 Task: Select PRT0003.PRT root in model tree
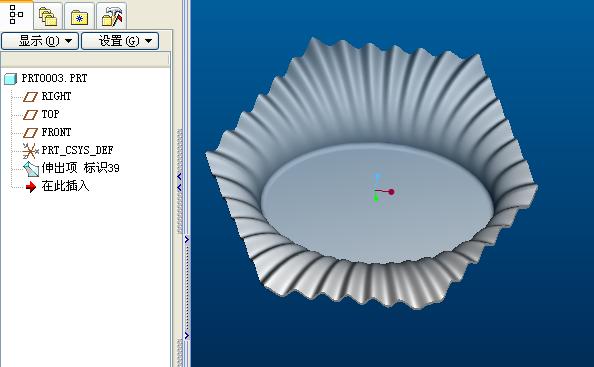pyautogui.click(x=54, y=78)
